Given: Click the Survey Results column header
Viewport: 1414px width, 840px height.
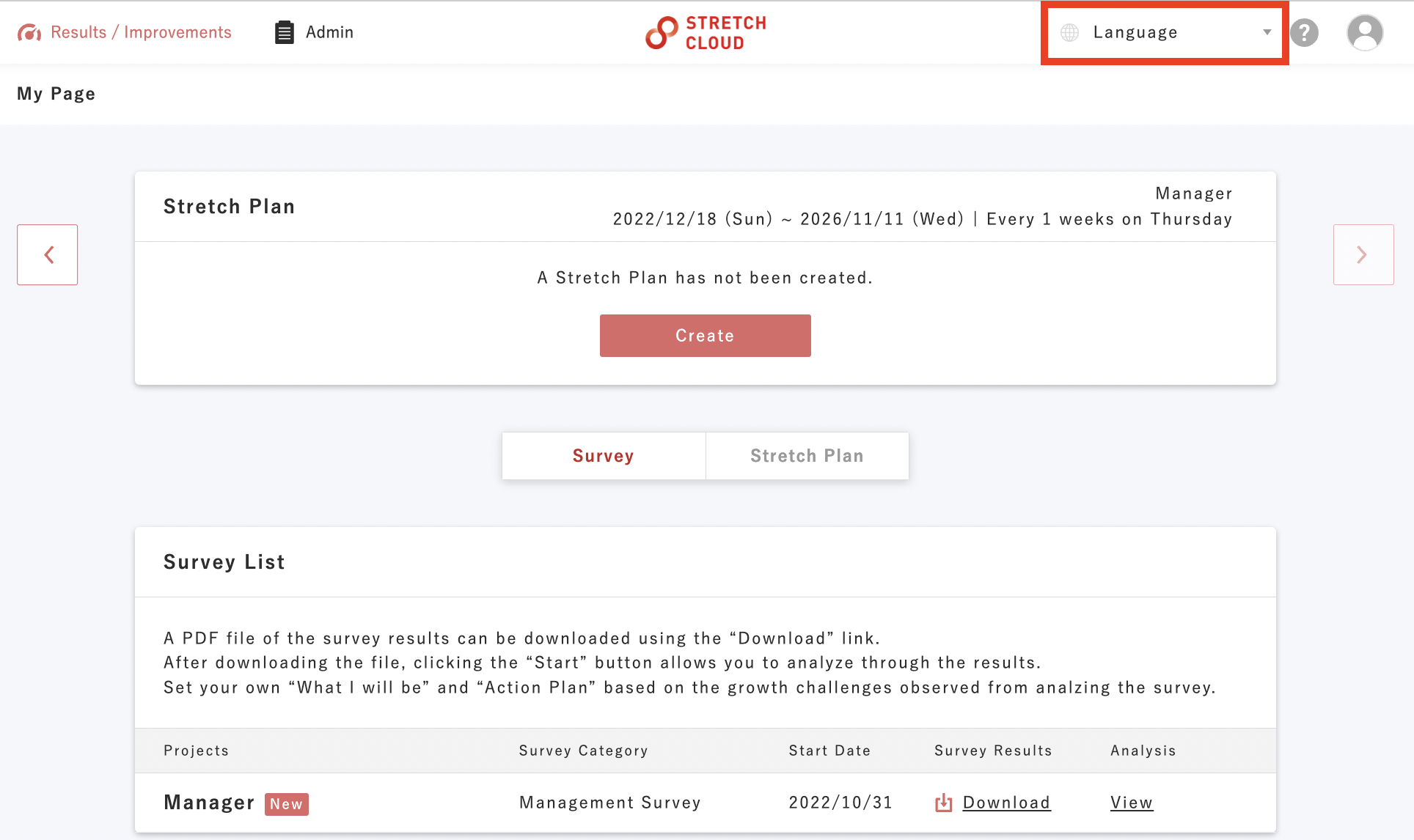Looking at the screenshot, I should pyautogui.click(x=993, y=751).
